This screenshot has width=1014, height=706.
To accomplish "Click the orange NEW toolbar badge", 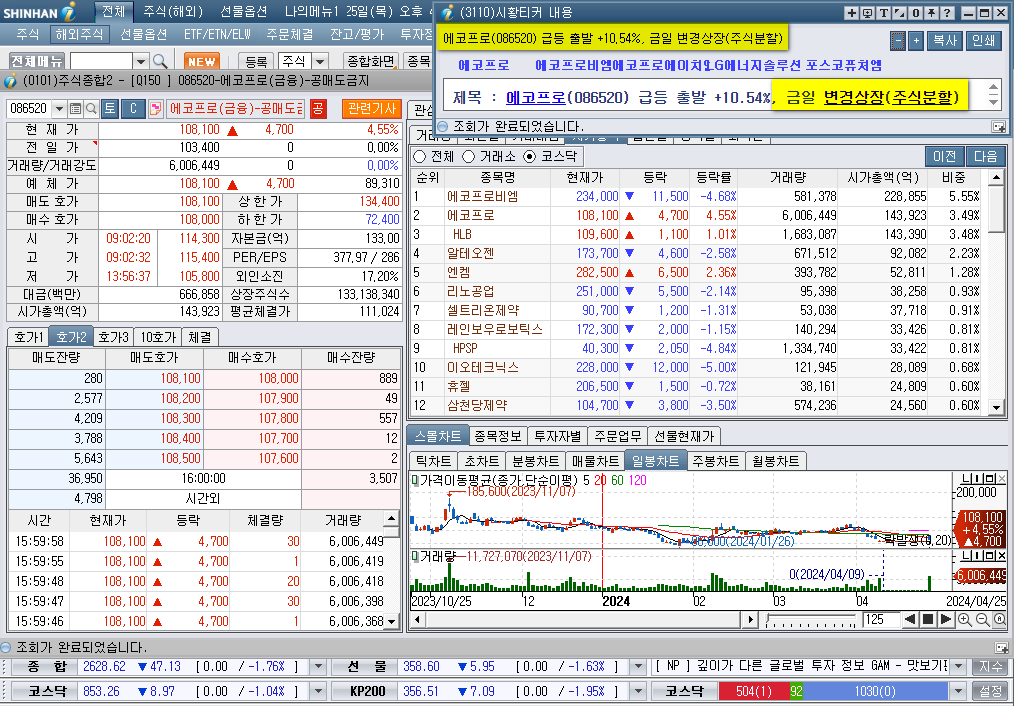I will click(201, 61).
